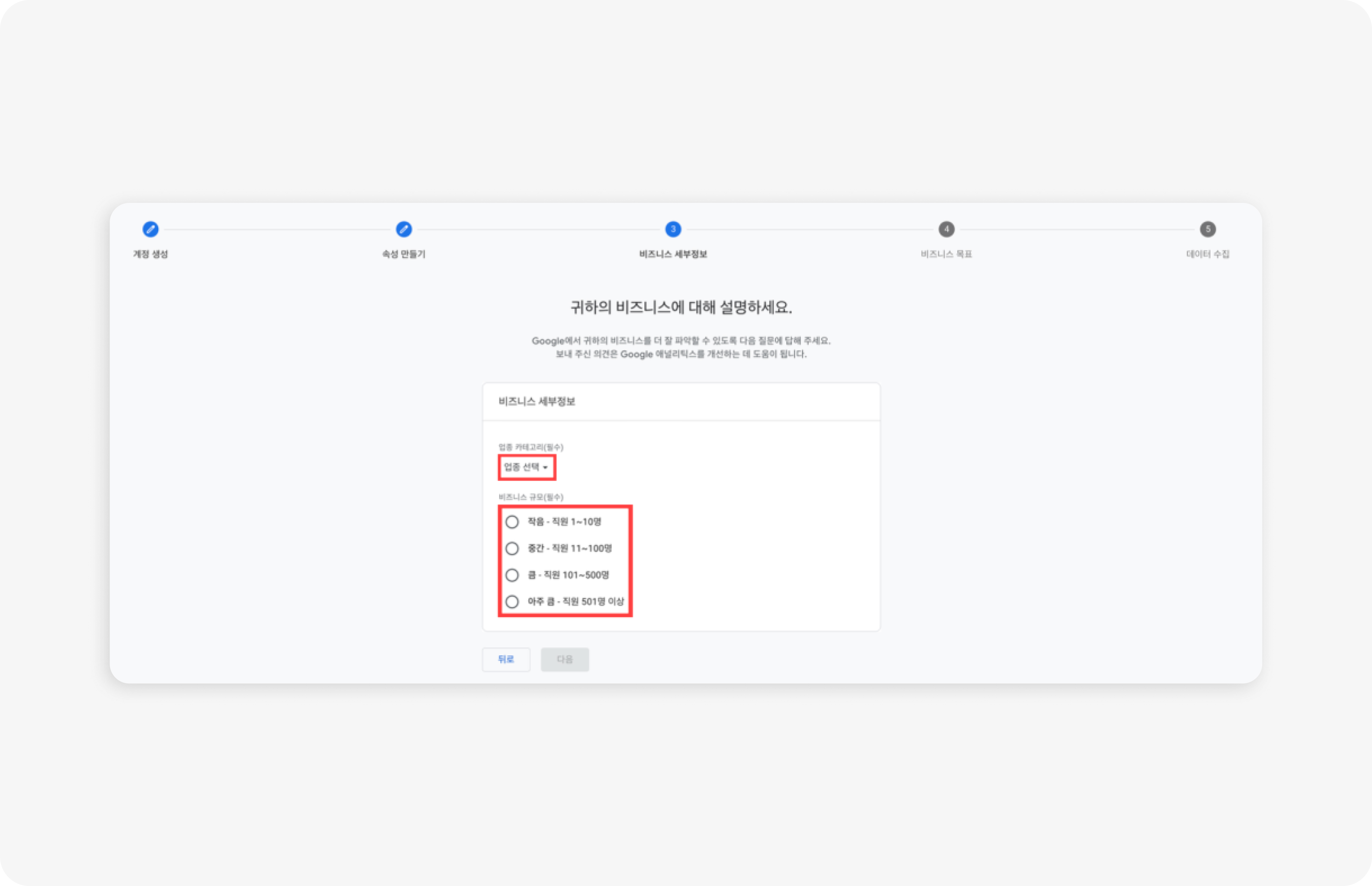The height and width of the screenshot is (886, 1372).
Task: Select the step 3 circle icon
Action: click(673, 229)
